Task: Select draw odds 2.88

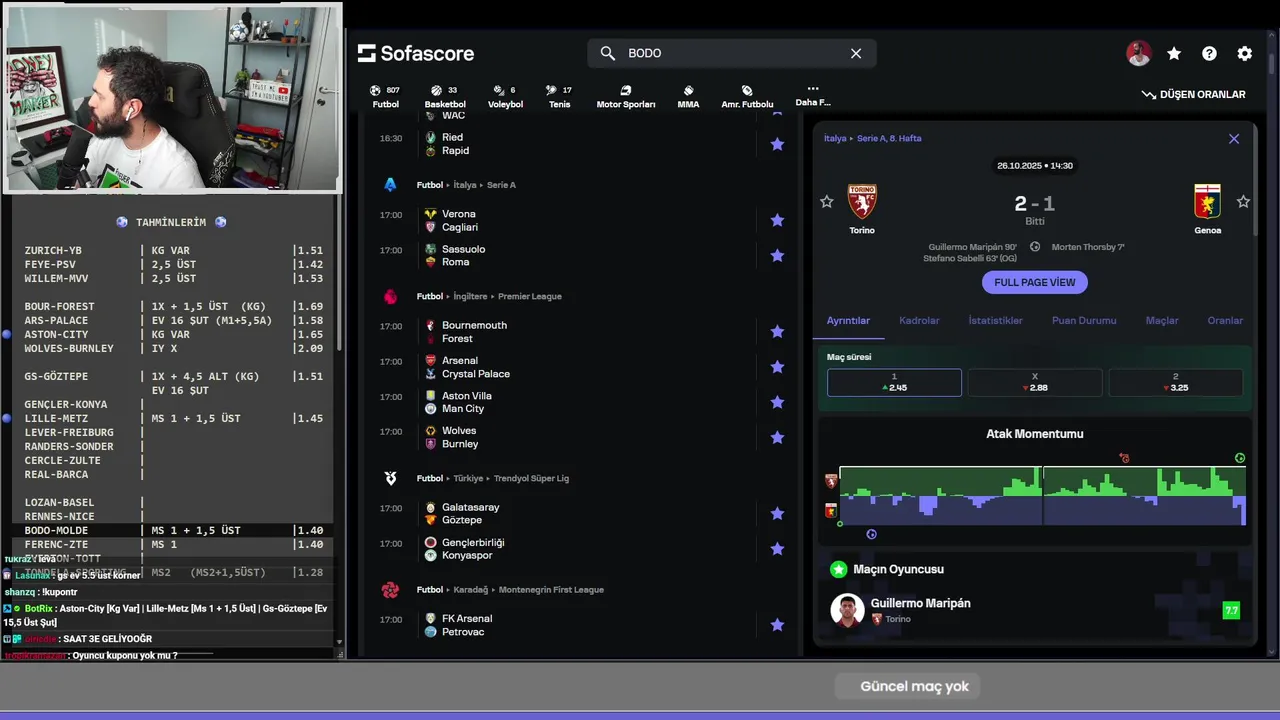Action: click(1035, 383)
